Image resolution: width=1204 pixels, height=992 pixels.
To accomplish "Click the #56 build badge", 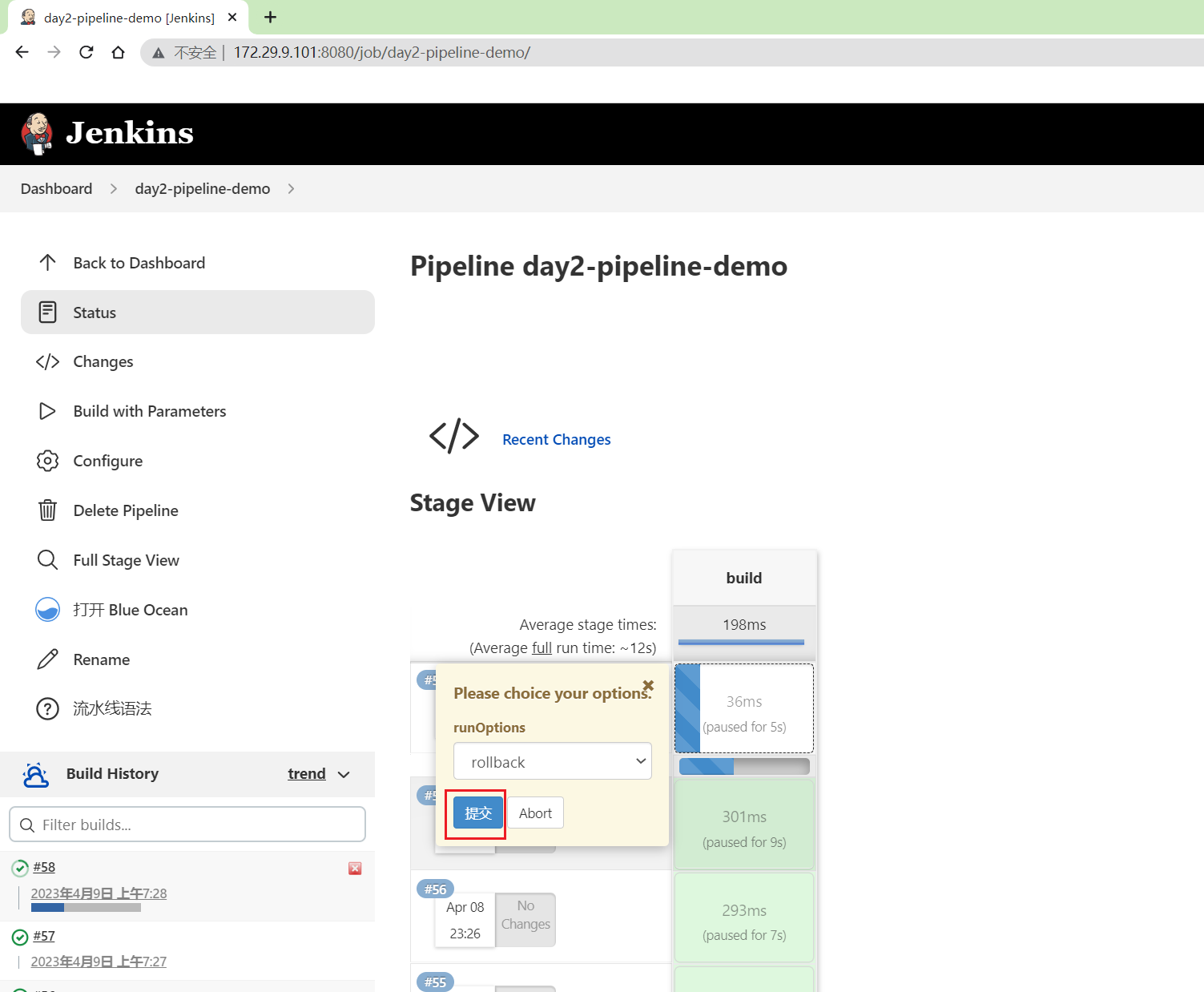I will 435,889.
